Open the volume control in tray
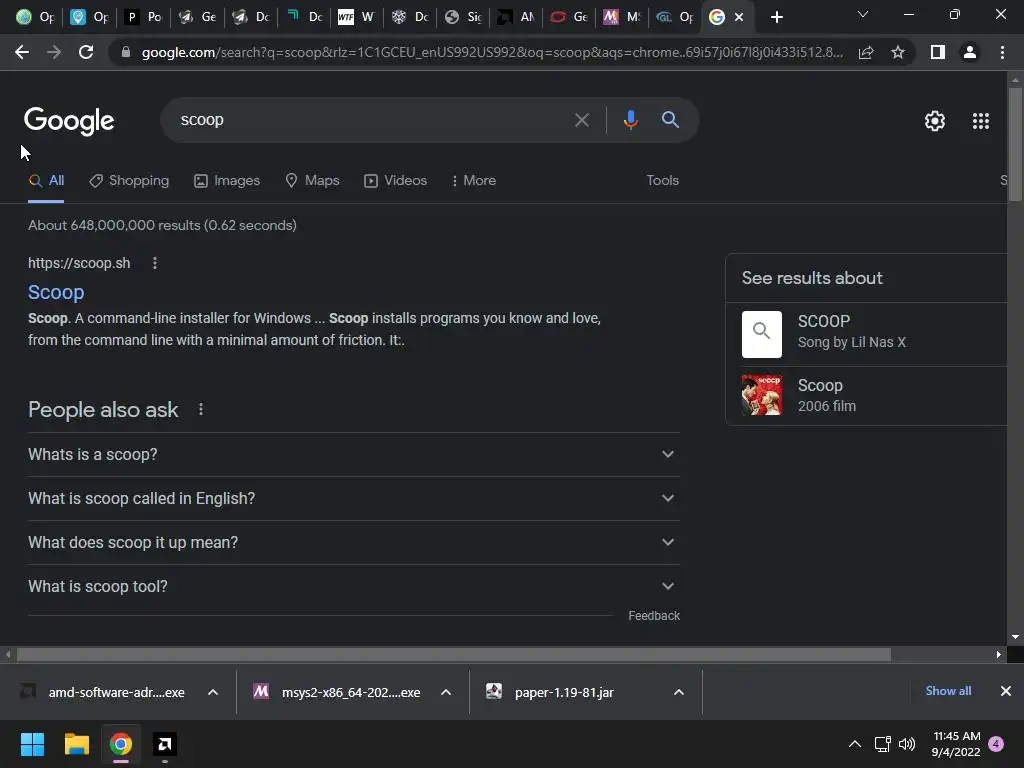 (907, 744)
